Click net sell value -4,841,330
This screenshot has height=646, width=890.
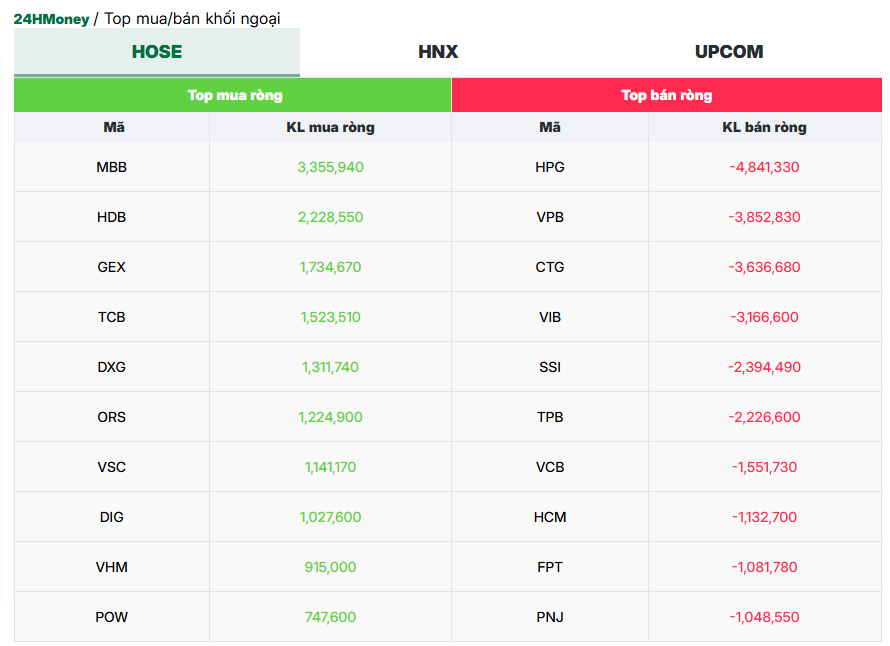coord(765,167)
